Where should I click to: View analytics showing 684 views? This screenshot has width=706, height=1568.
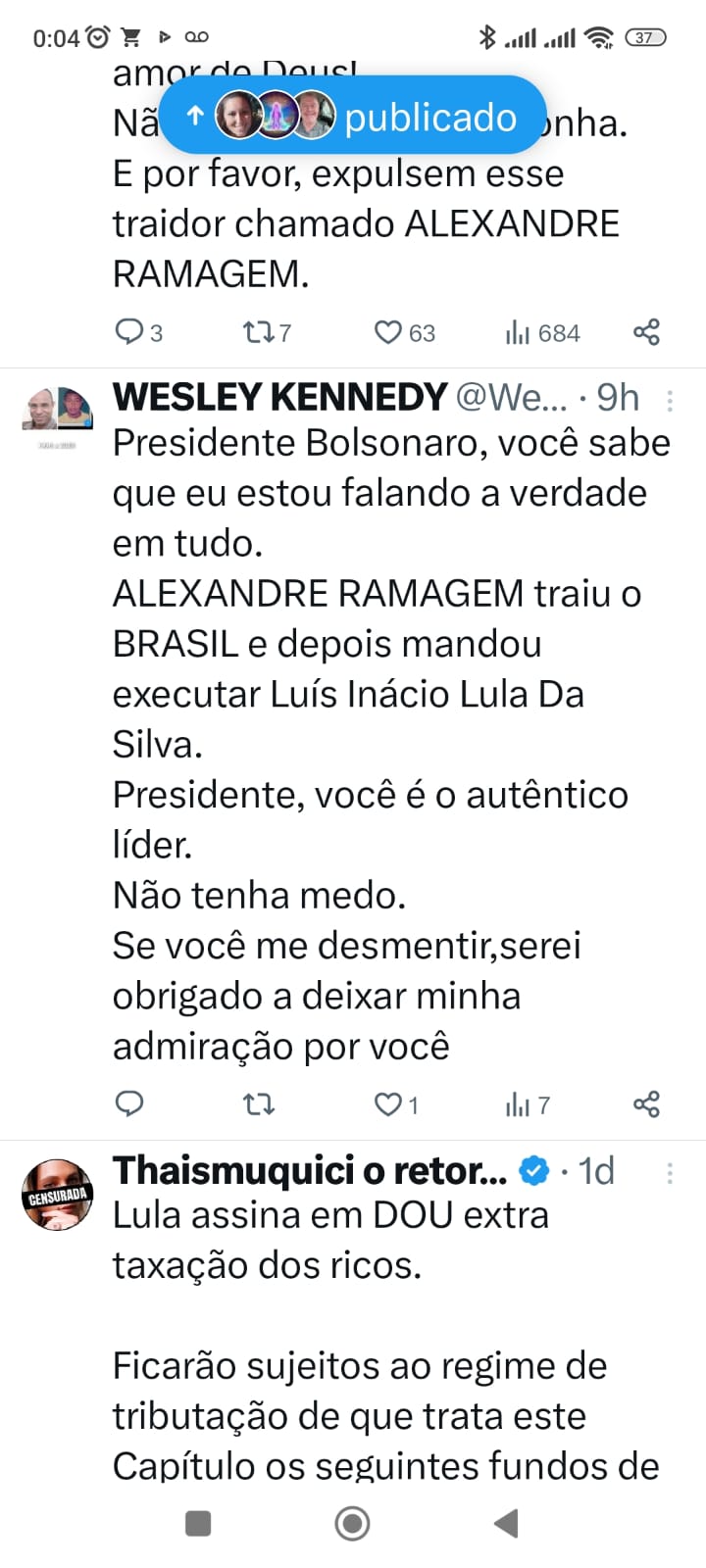coord(542,333)
